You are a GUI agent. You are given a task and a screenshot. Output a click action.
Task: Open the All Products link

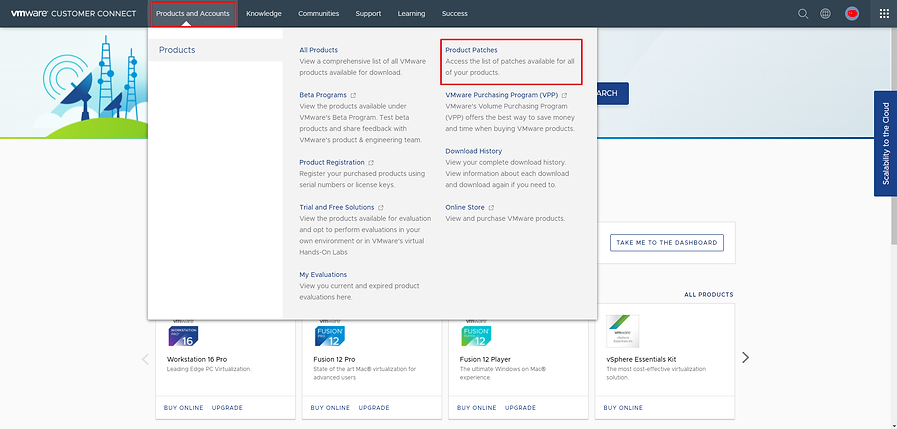point(319,50)
